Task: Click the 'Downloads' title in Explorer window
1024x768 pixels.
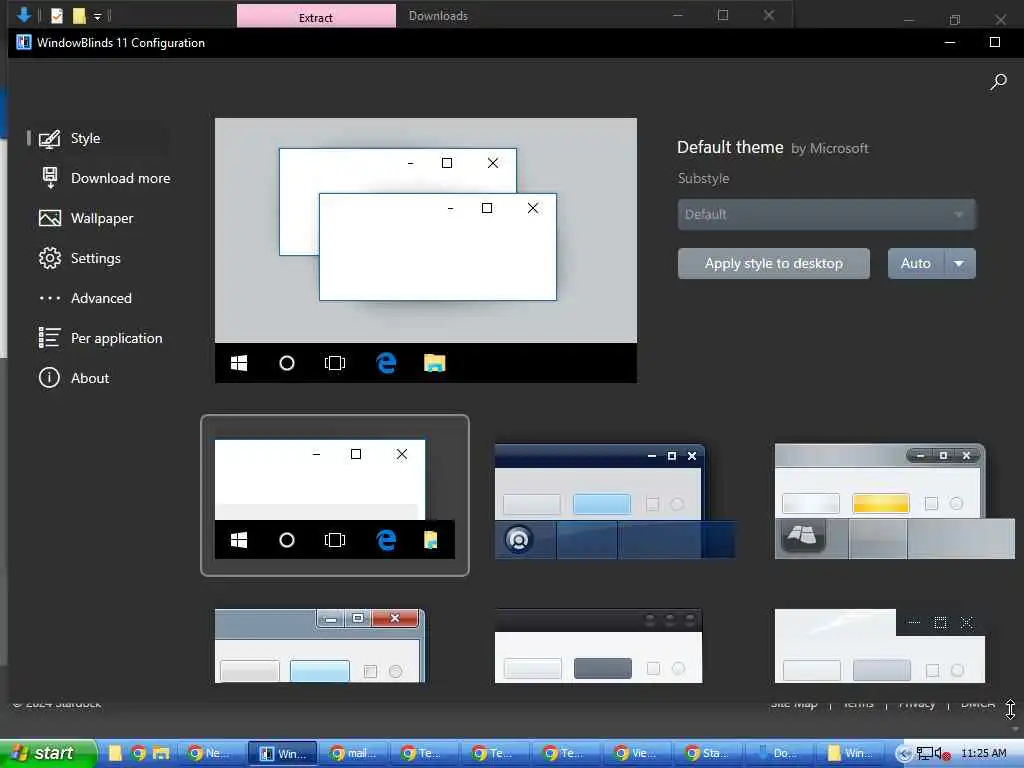Action: coord(438,16)
